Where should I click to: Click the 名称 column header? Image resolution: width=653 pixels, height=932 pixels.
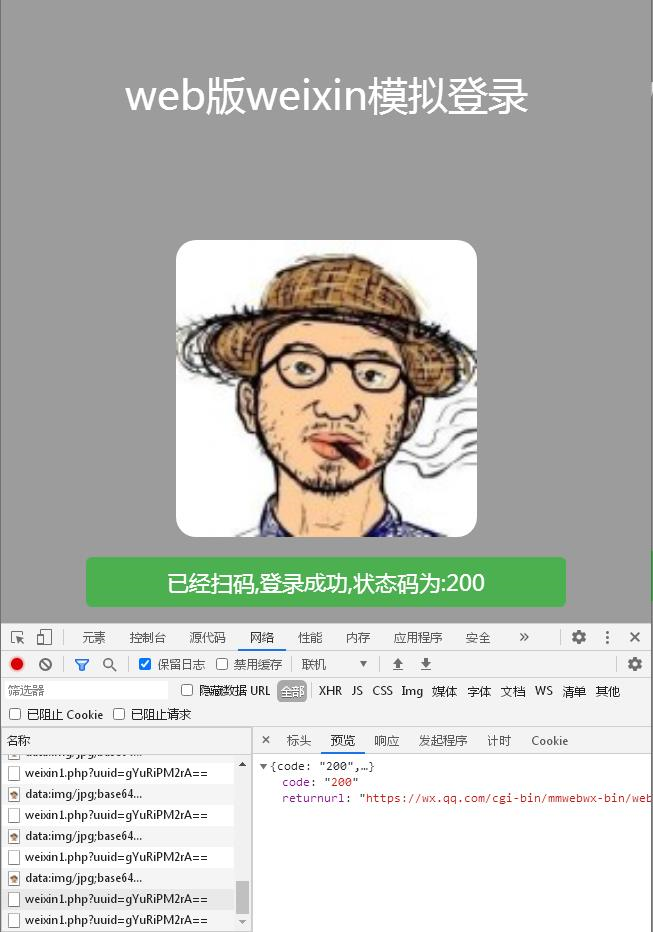[x=126, y=741]
